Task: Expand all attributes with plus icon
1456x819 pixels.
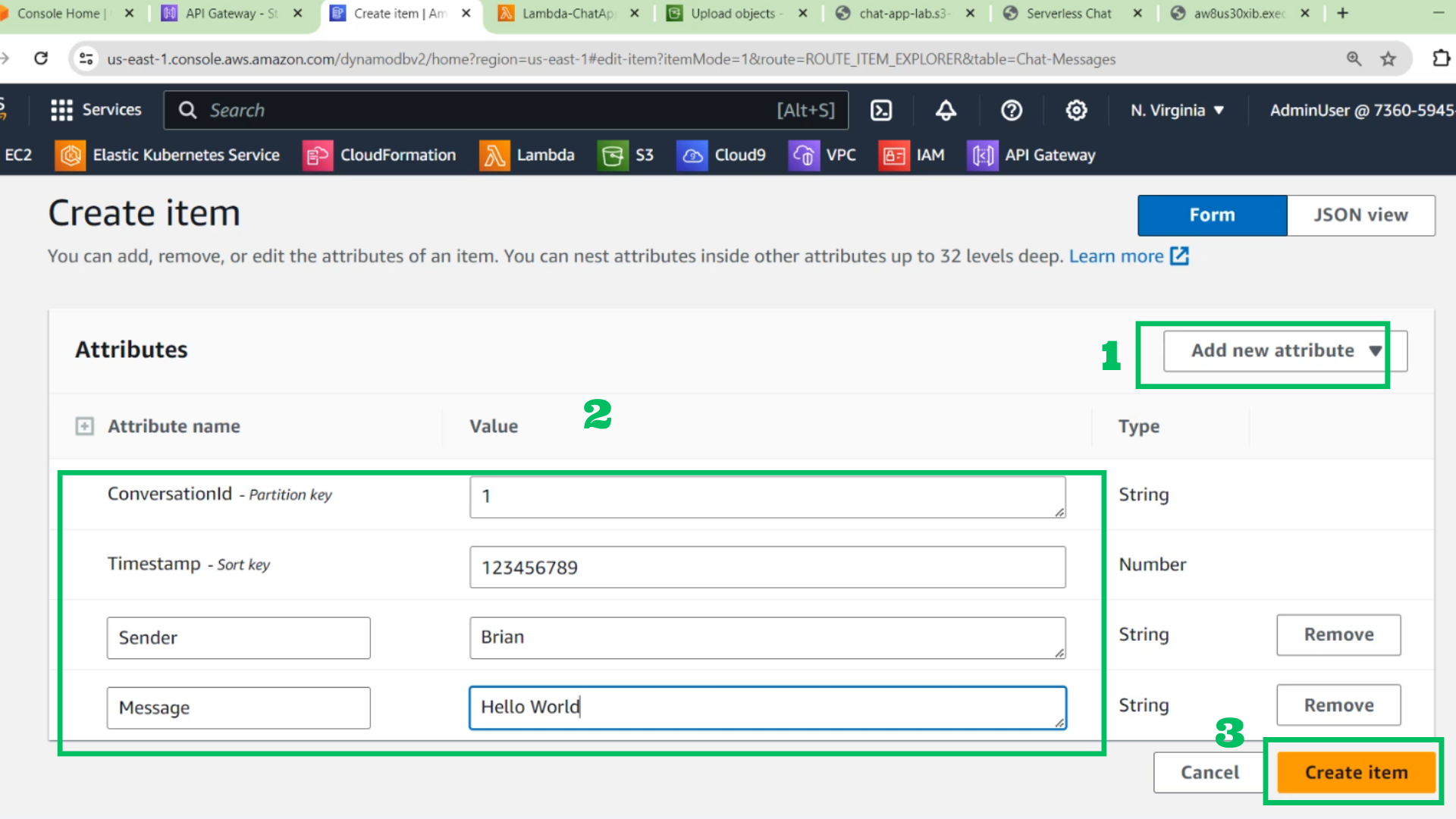Action: [85, 426]
